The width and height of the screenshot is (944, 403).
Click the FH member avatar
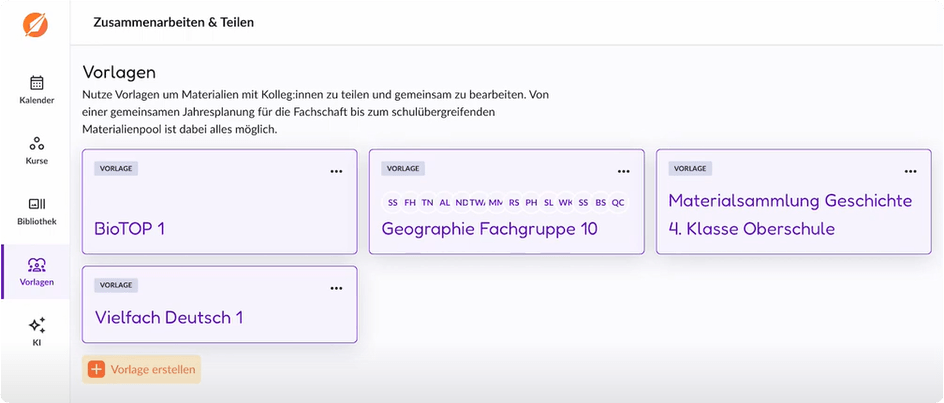[x=409, y=202]
